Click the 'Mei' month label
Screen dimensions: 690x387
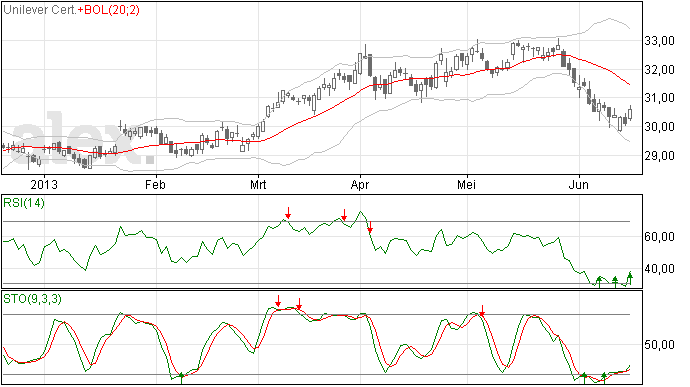(x=466, y=184)
